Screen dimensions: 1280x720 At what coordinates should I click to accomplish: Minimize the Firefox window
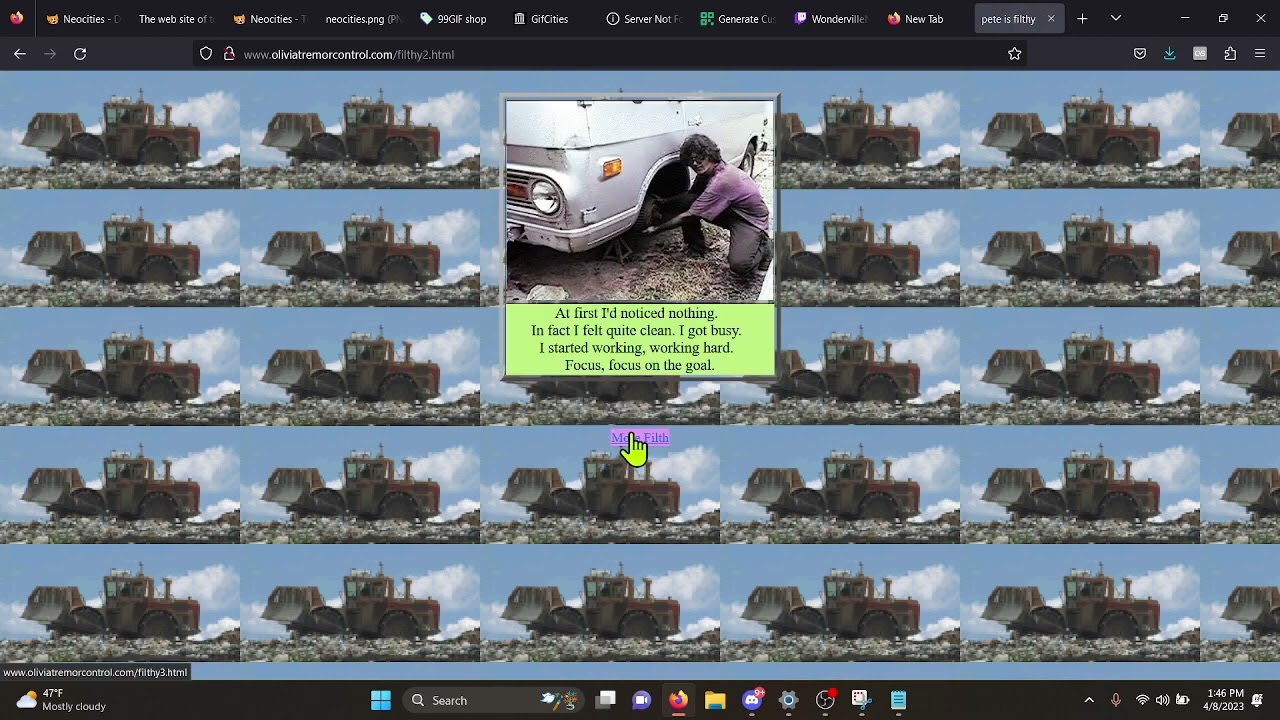click(x=1185, y=18)
